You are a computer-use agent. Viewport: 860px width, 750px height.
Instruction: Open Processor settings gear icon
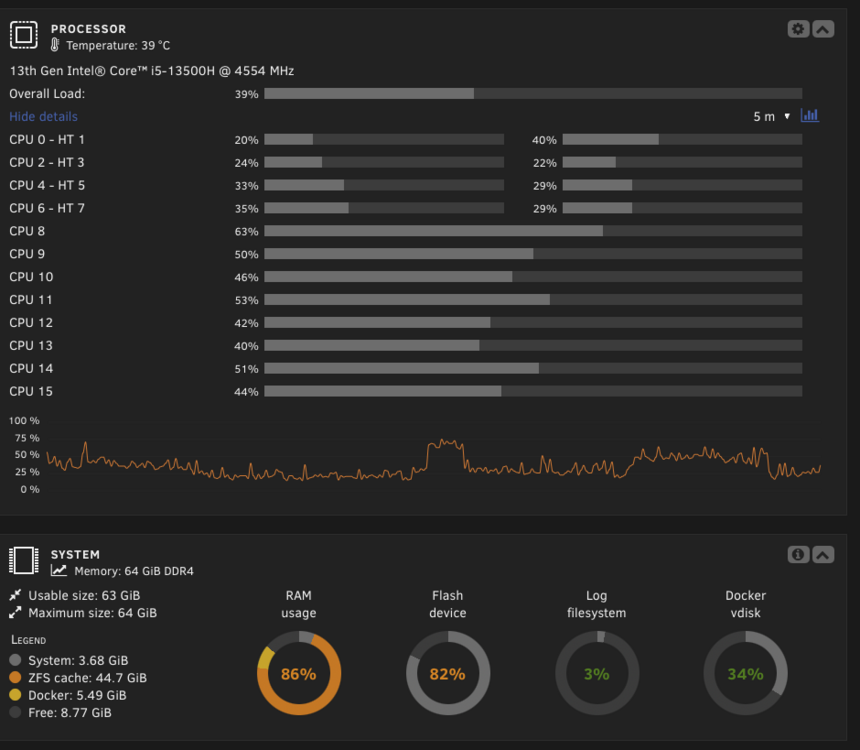pos(798,29)
